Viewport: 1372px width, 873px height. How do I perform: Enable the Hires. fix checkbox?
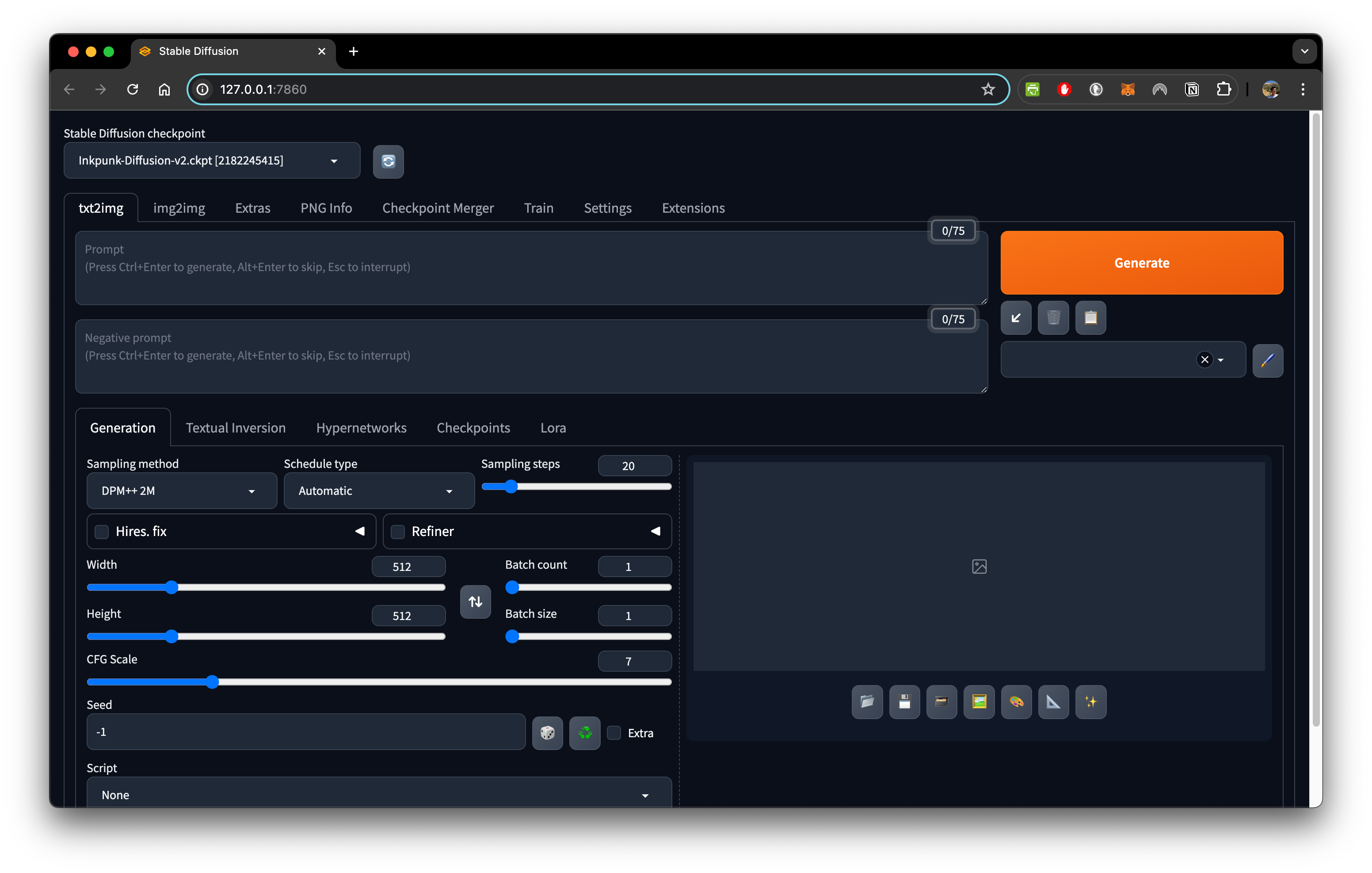coord(102,532)
